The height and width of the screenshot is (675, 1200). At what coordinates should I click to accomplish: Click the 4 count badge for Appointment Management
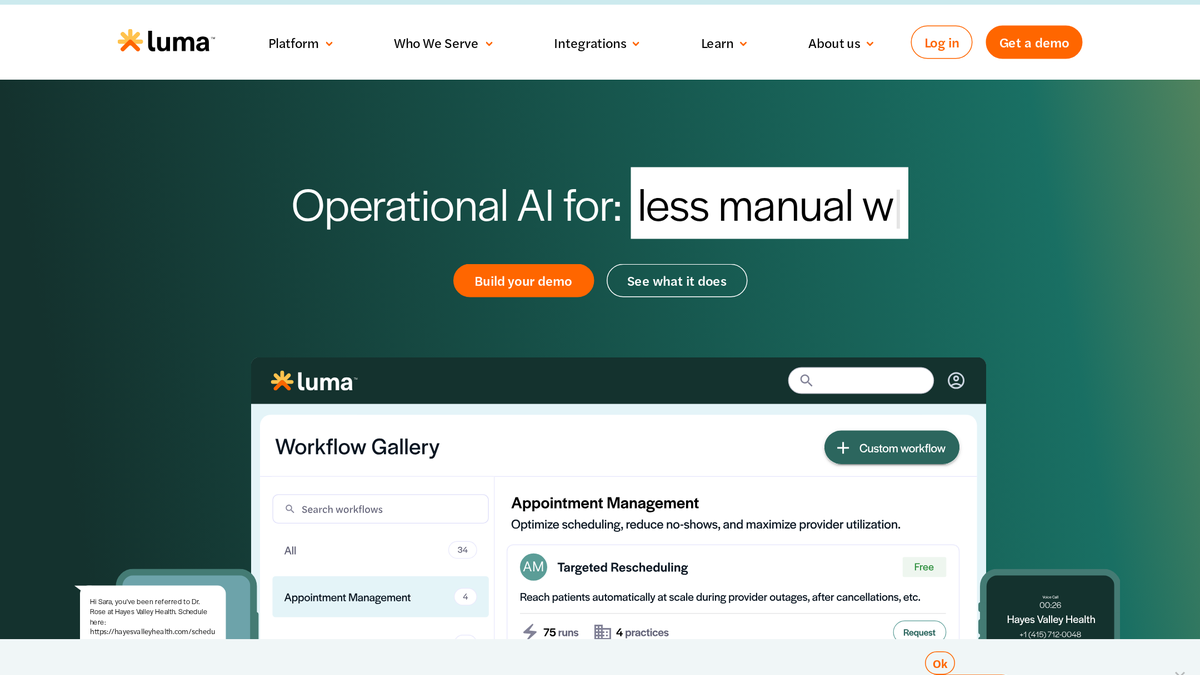coord(465,597)
